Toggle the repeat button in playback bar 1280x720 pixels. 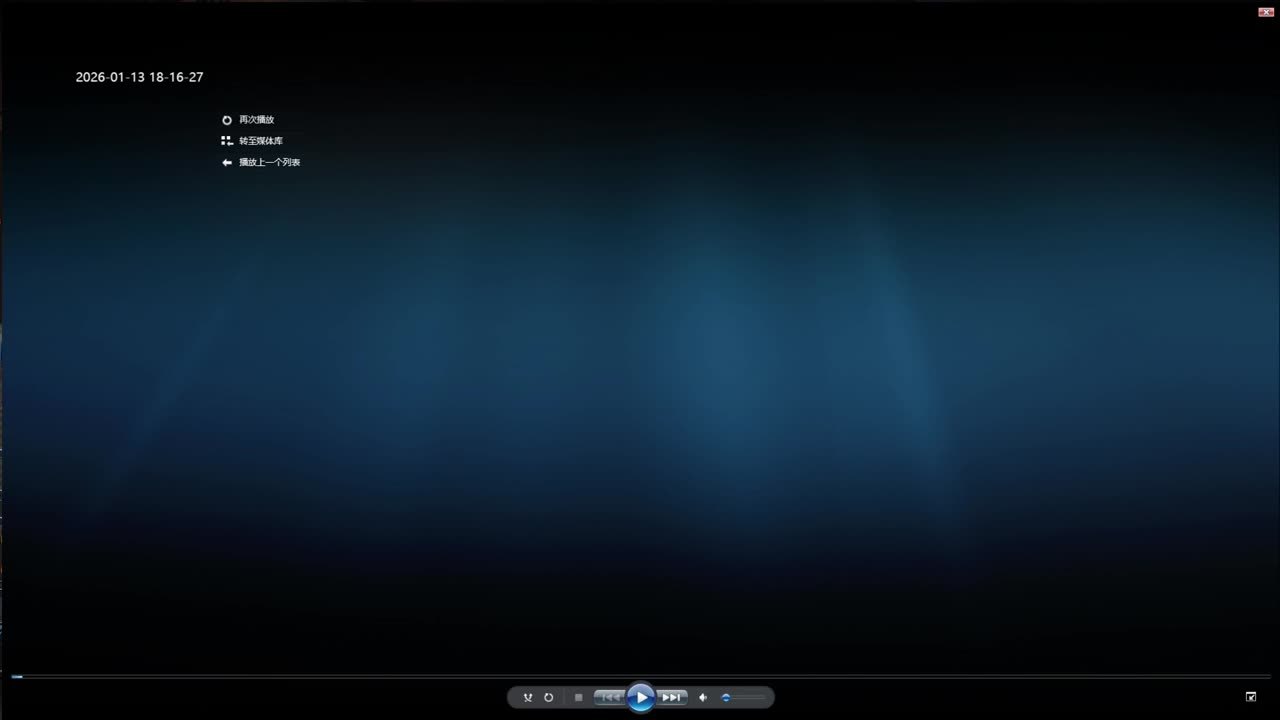[549, 697]
